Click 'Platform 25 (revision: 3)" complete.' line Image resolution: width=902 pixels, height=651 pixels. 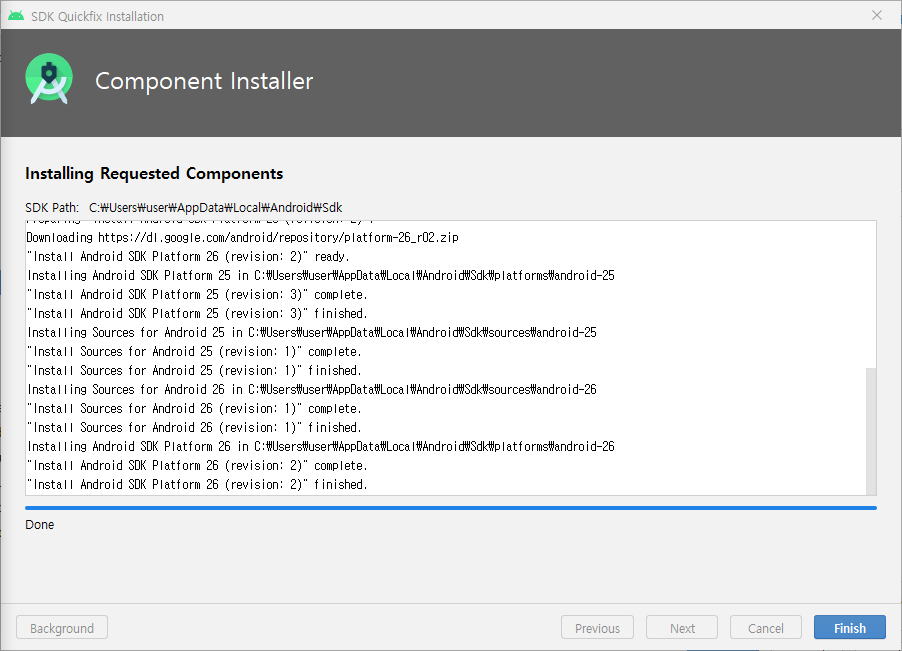point(197,294)
